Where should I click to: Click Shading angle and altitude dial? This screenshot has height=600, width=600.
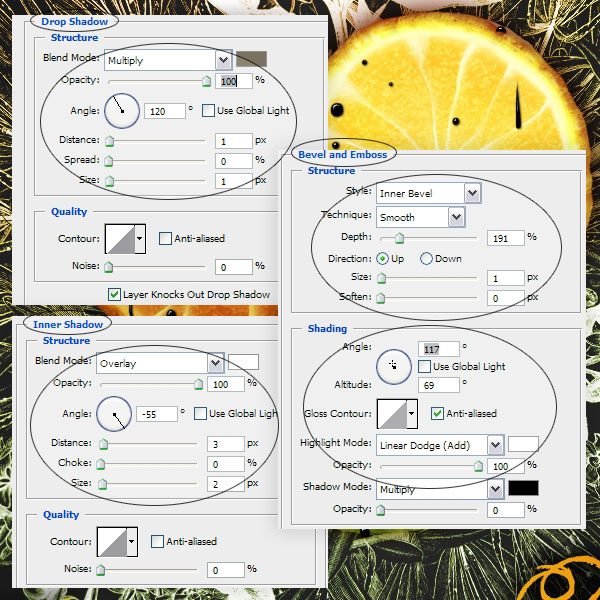394,366
